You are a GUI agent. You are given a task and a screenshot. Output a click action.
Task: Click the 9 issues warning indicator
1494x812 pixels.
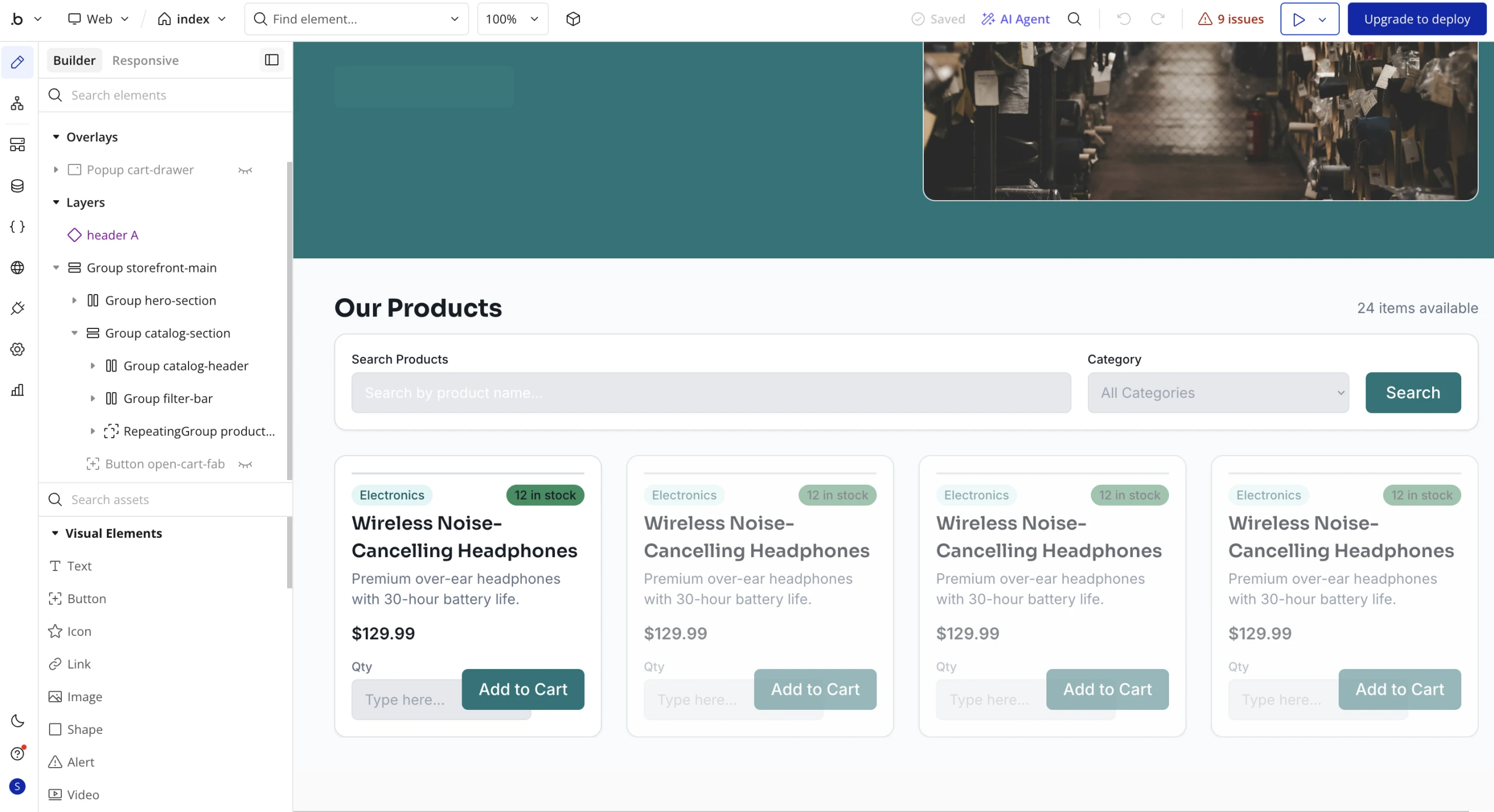(1230, 19)
